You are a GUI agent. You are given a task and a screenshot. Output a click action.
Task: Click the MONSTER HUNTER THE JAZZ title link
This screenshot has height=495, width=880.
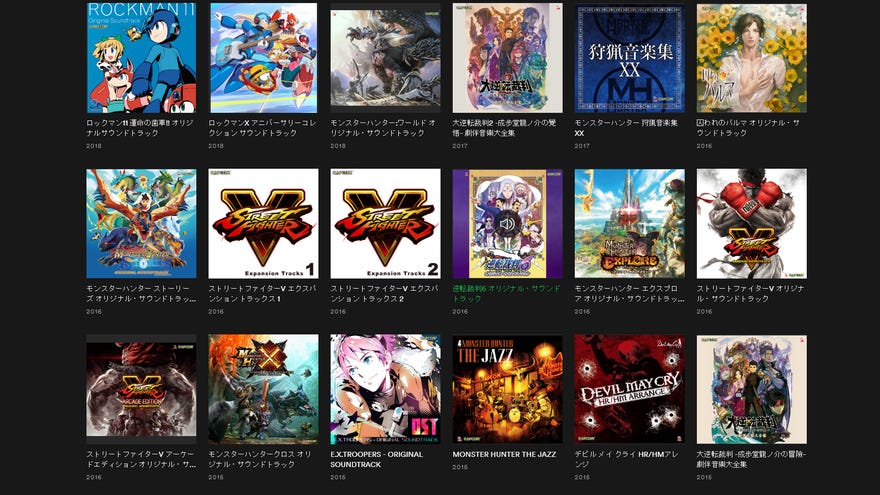coord(504,454)
